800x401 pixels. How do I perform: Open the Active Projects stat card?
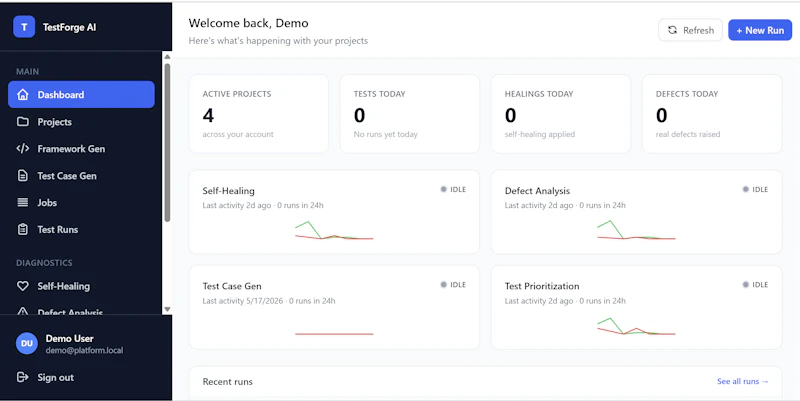(259, 114)
